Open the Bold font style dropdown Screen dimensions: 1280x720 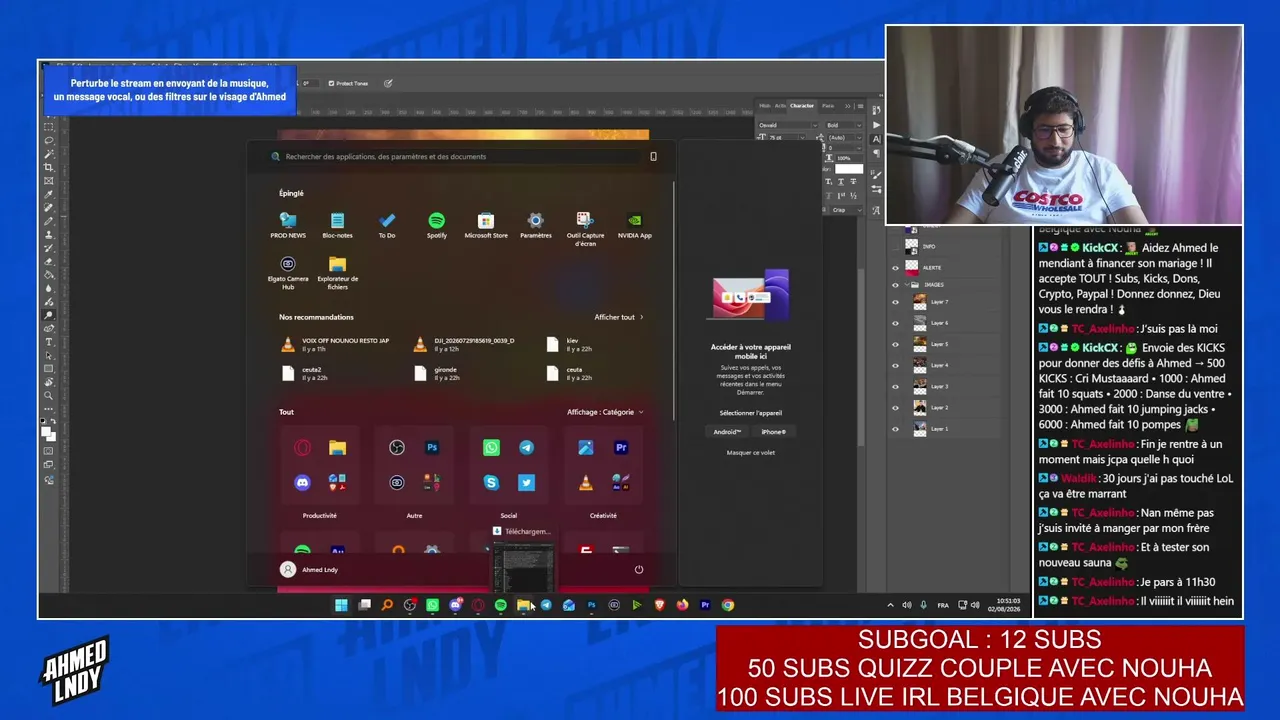(843, 125)
